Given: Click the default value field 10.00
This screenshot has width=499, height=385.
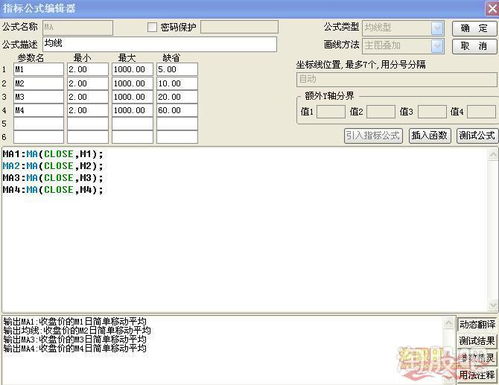Looking at the screenshot, I should [177, 83].
